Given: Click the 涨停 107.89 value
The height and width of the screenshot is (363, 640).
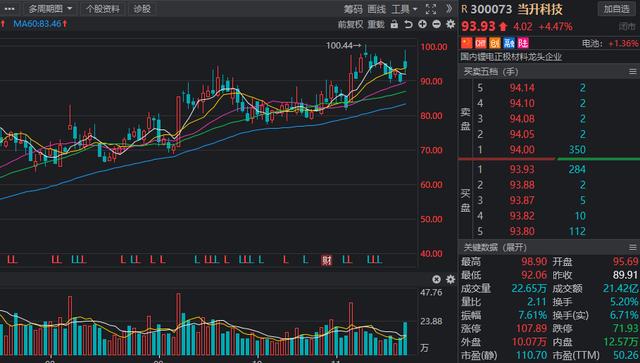Looking at the screenshot, I should 531,329.
